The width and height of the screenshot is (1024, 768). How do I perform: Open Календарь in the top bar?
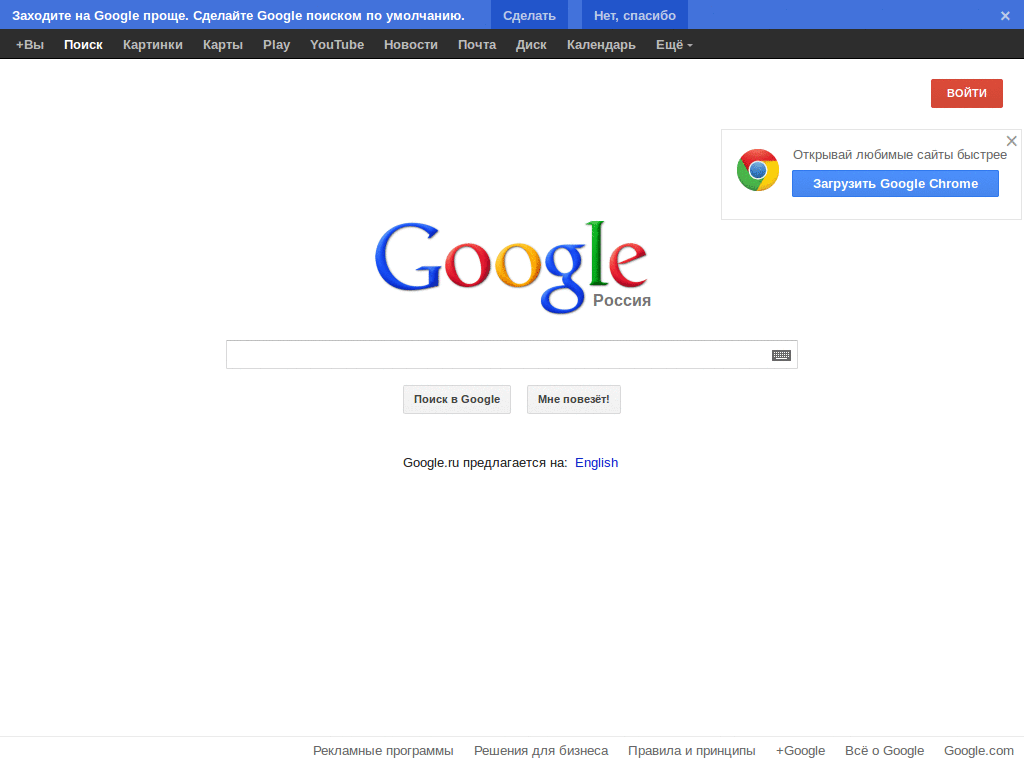point(601,45)
